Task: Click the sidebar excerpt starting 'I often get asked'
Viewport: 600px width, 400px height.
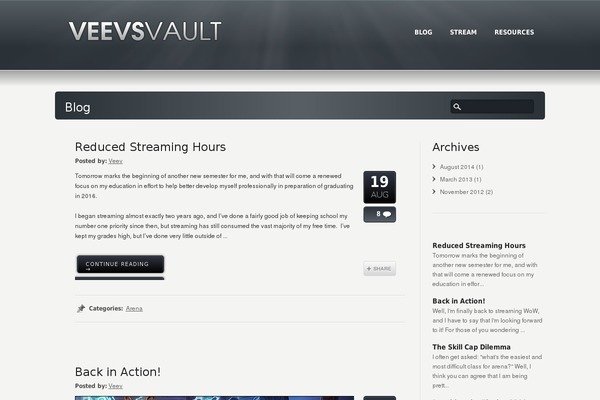Action: (x=487, y=371)
